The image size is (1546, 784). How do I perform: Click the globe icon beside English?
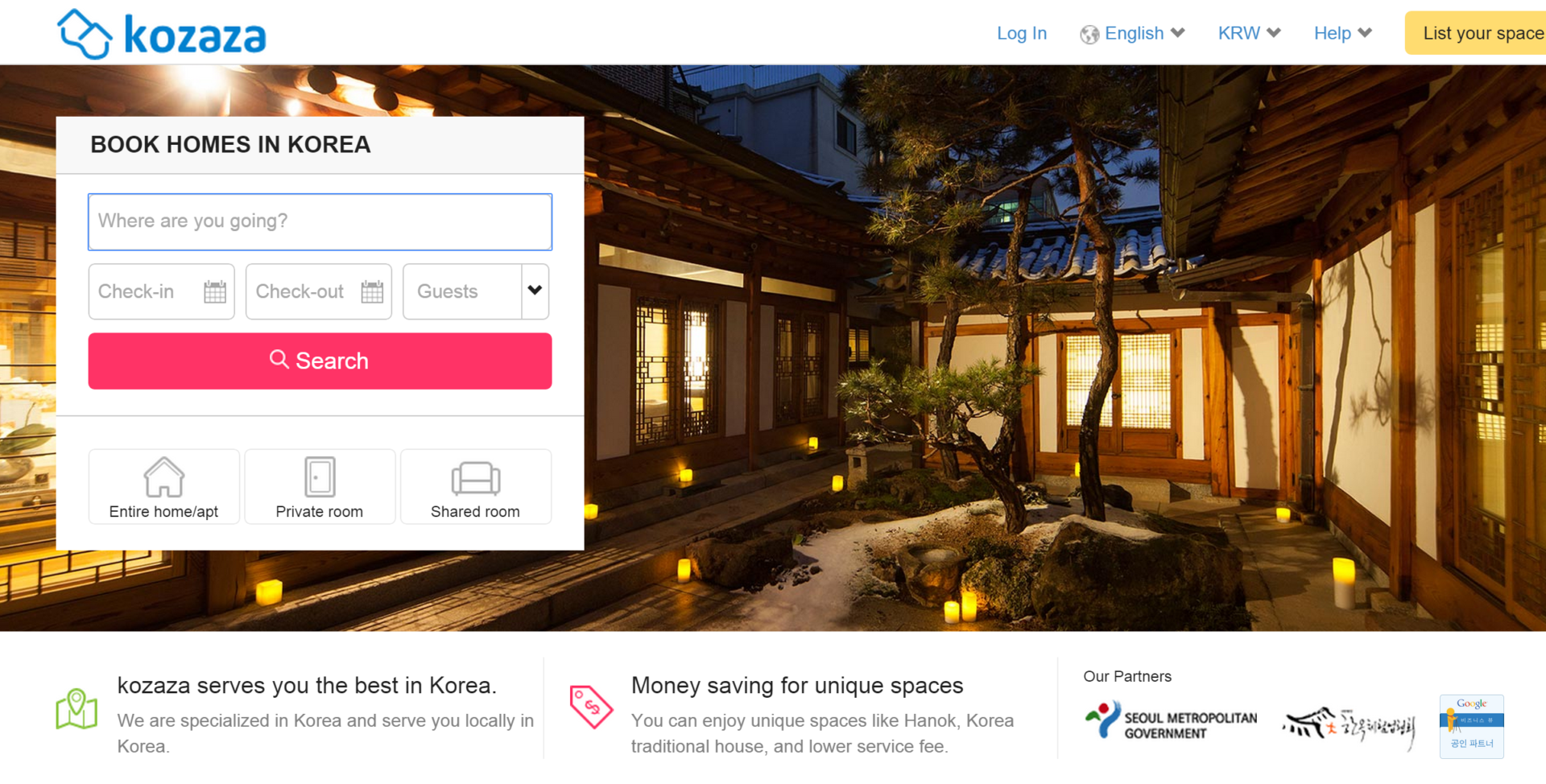coord(1089,35)
